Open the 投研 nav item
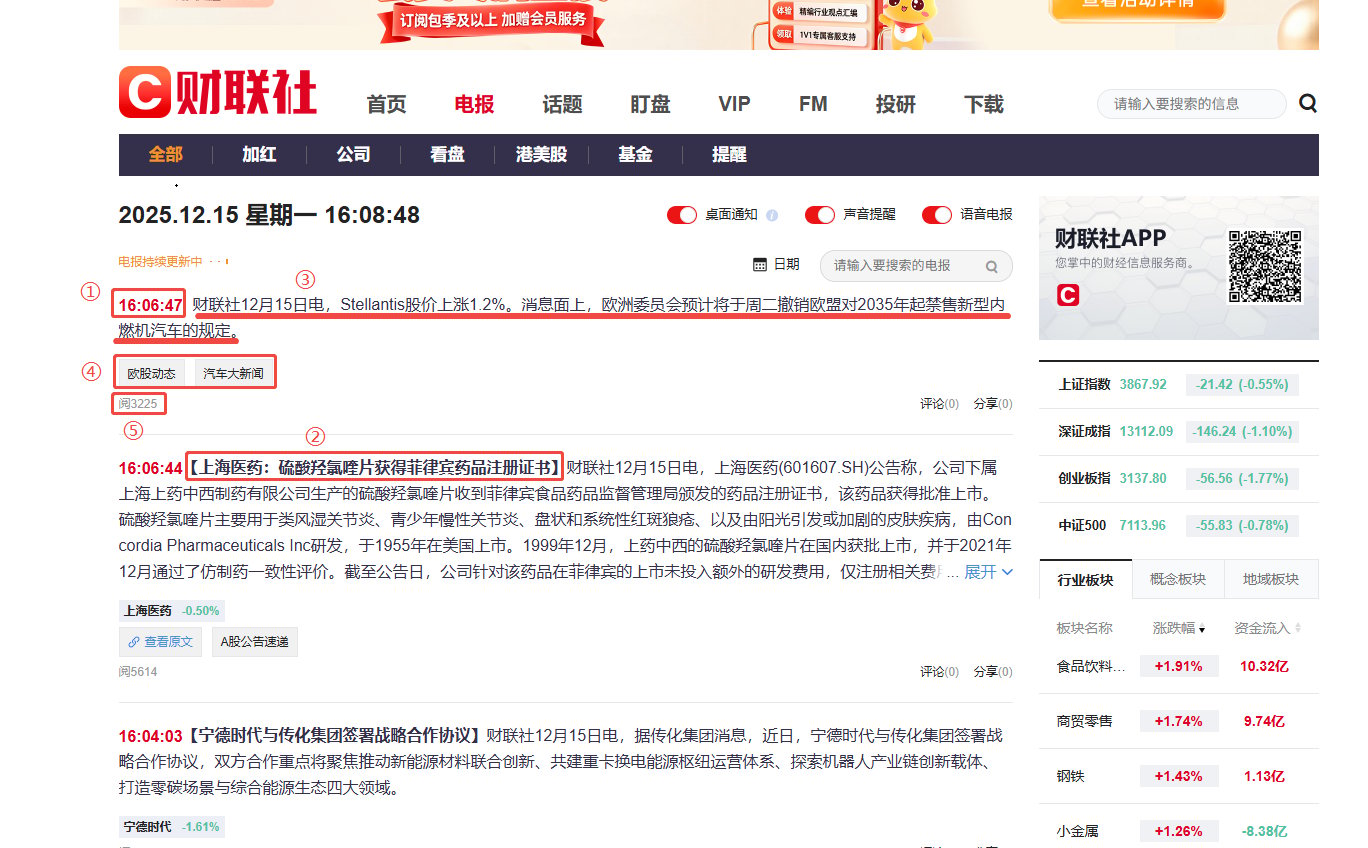Image resolution: width=1368 pixels, height=848 pixels. pyautogui.click(x=896, y=104)
